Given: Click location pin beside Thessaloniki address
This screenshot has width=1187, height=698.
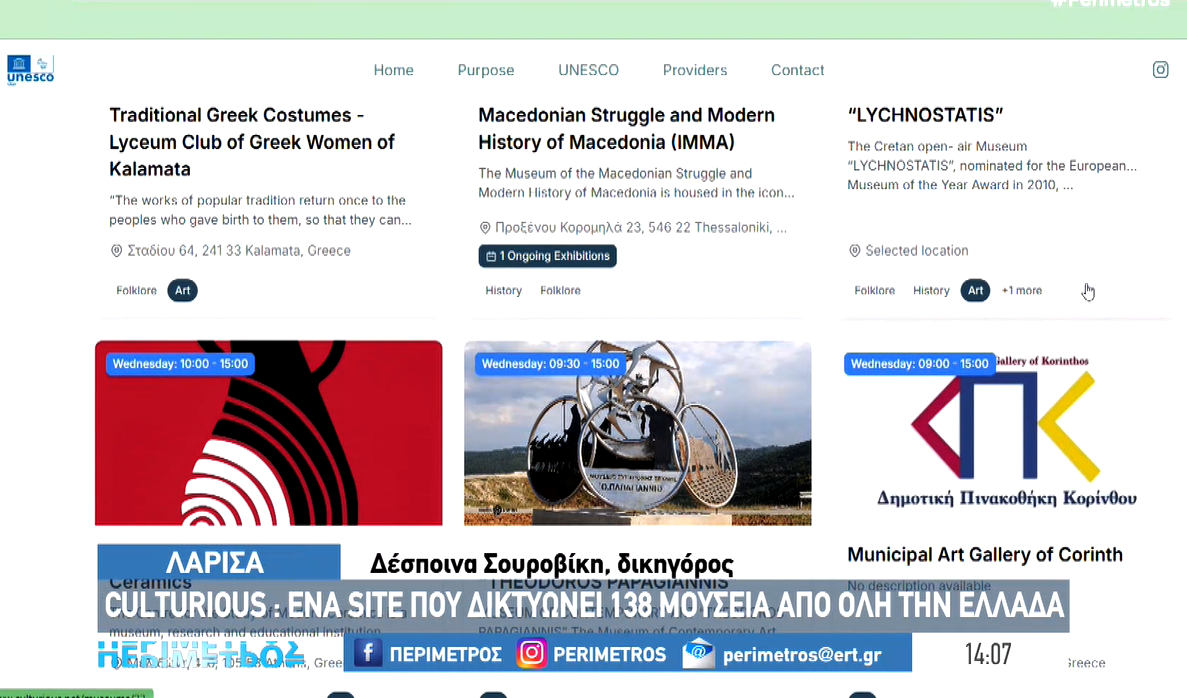Looking at the screenshot, I should (x=485, y=228).
